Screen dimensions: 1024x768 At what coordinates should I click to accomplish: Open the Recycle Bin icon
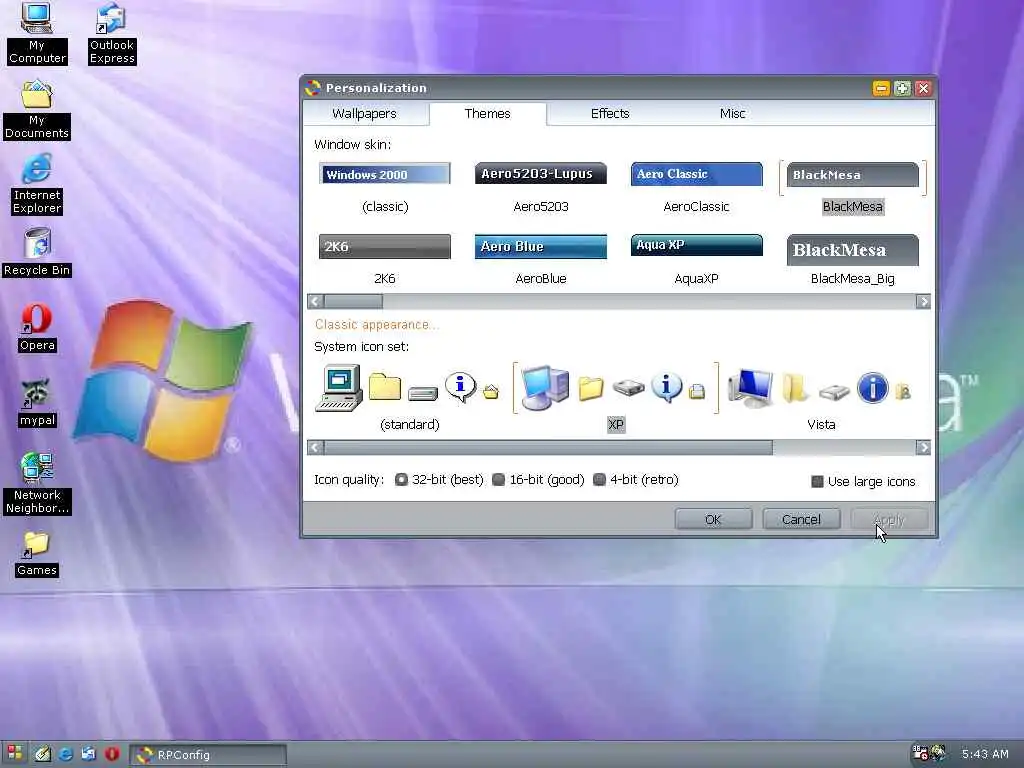[x=37, y=253]
